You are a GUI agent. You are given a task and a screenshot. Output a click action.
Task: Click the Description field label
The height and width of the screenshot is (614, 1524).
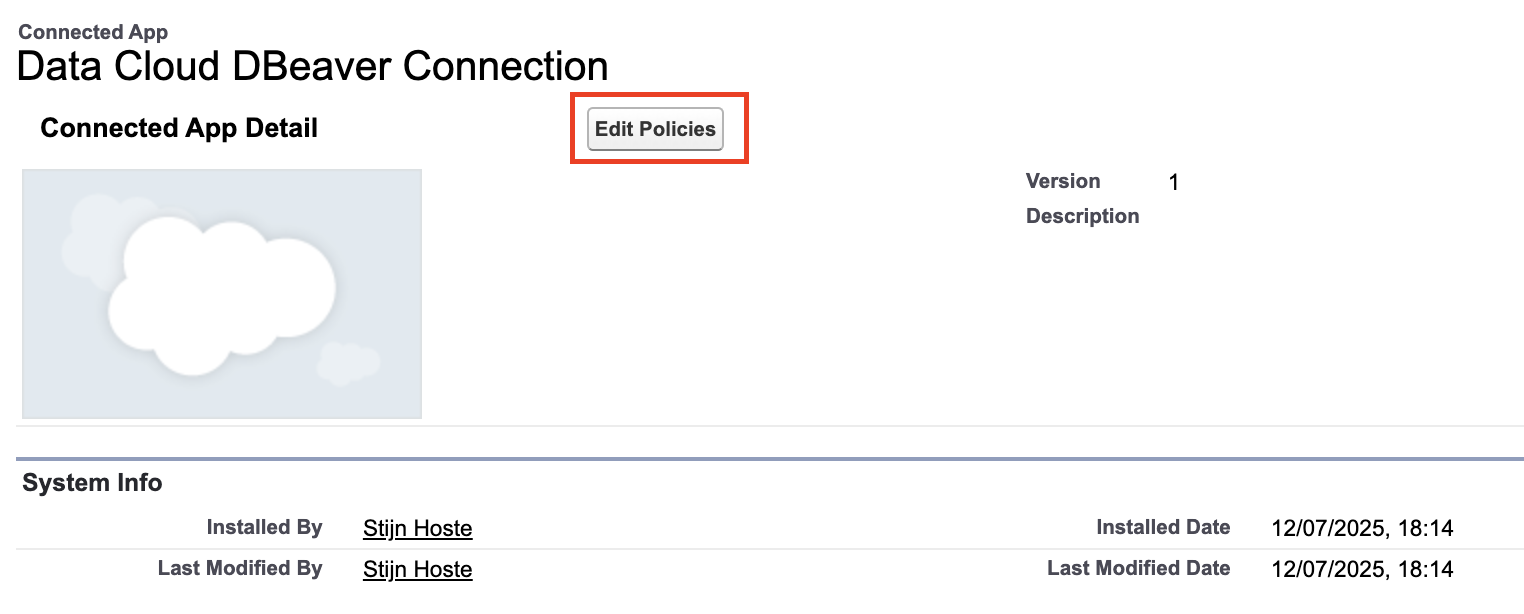pos(1082,216)
